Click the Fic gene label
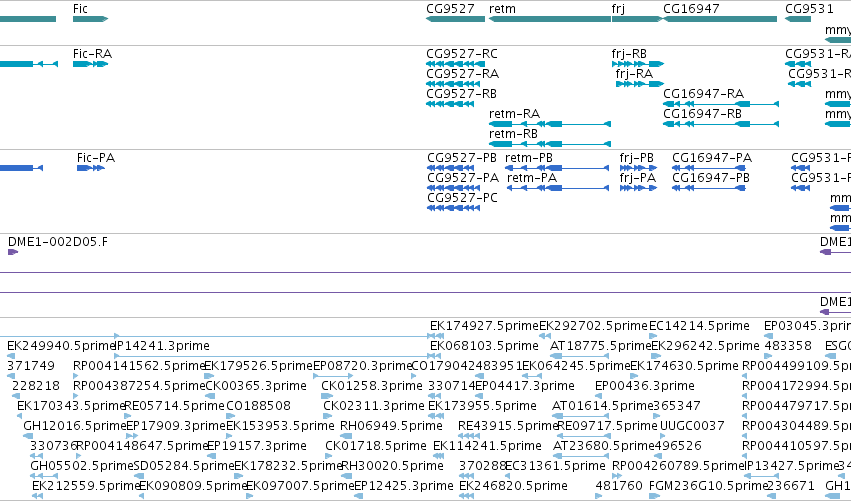 coord(80,9)
